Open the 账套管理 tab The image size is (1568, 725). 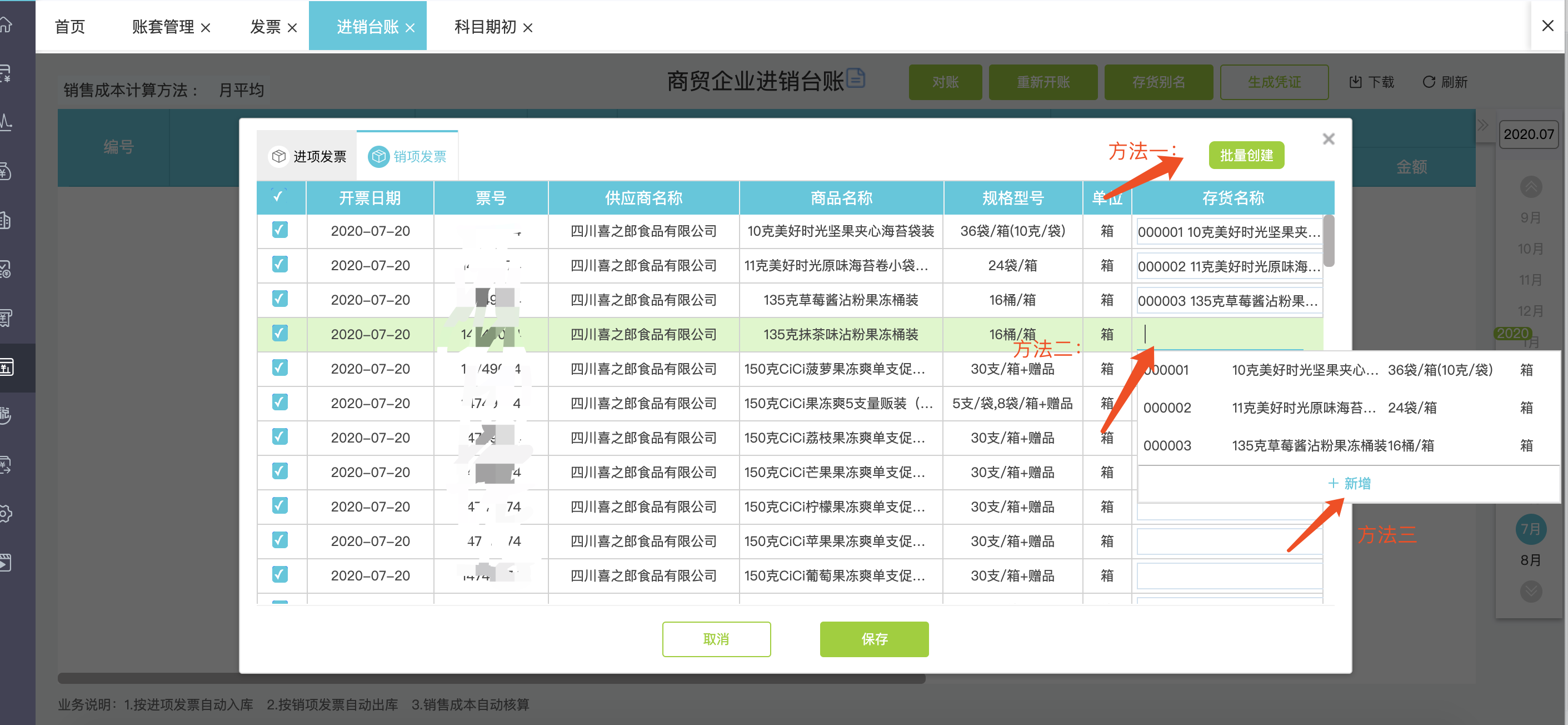[163, 27]
